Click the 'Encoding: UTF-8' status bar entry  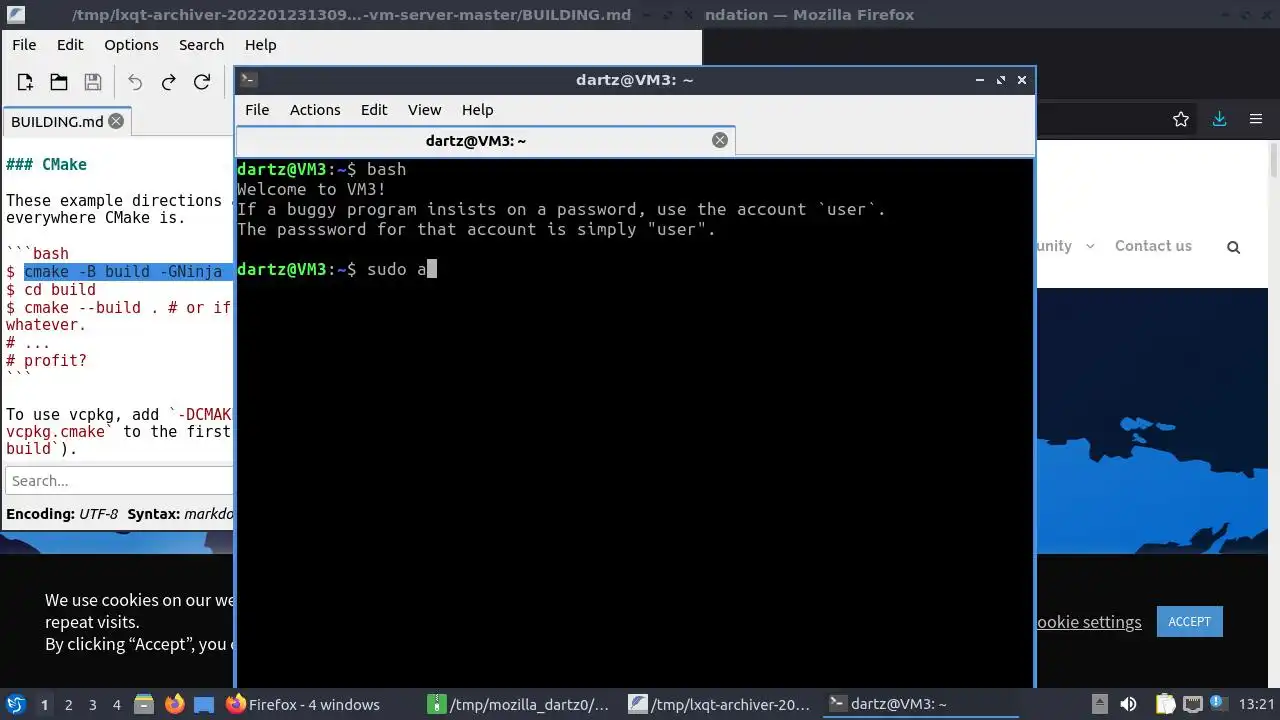pos(62,514)
